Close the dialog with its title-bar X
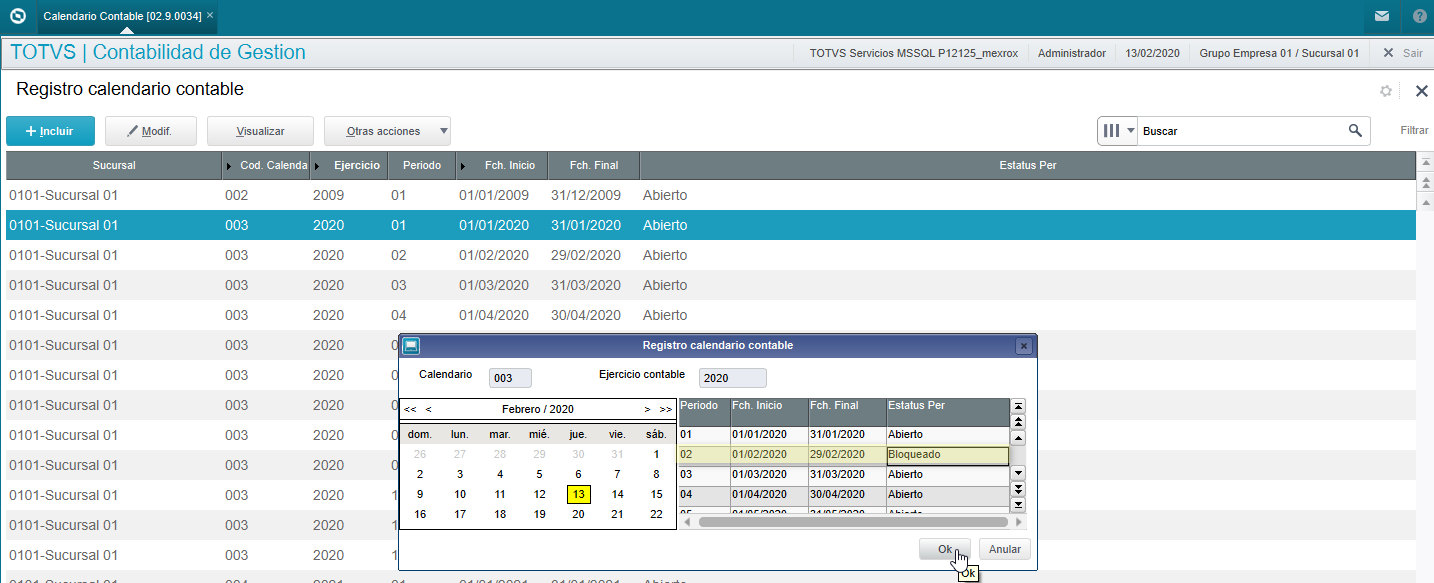1434x583 pixels. [1023, 346]
